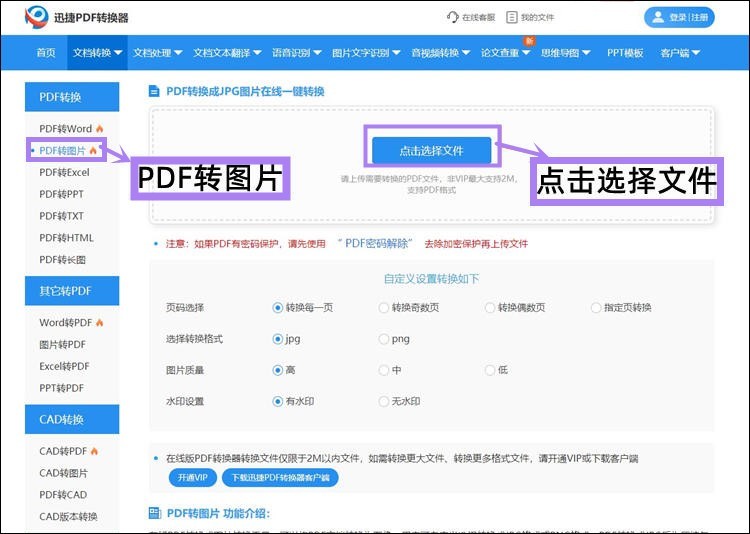Click the user avatar icon in login button

point(658,17)
